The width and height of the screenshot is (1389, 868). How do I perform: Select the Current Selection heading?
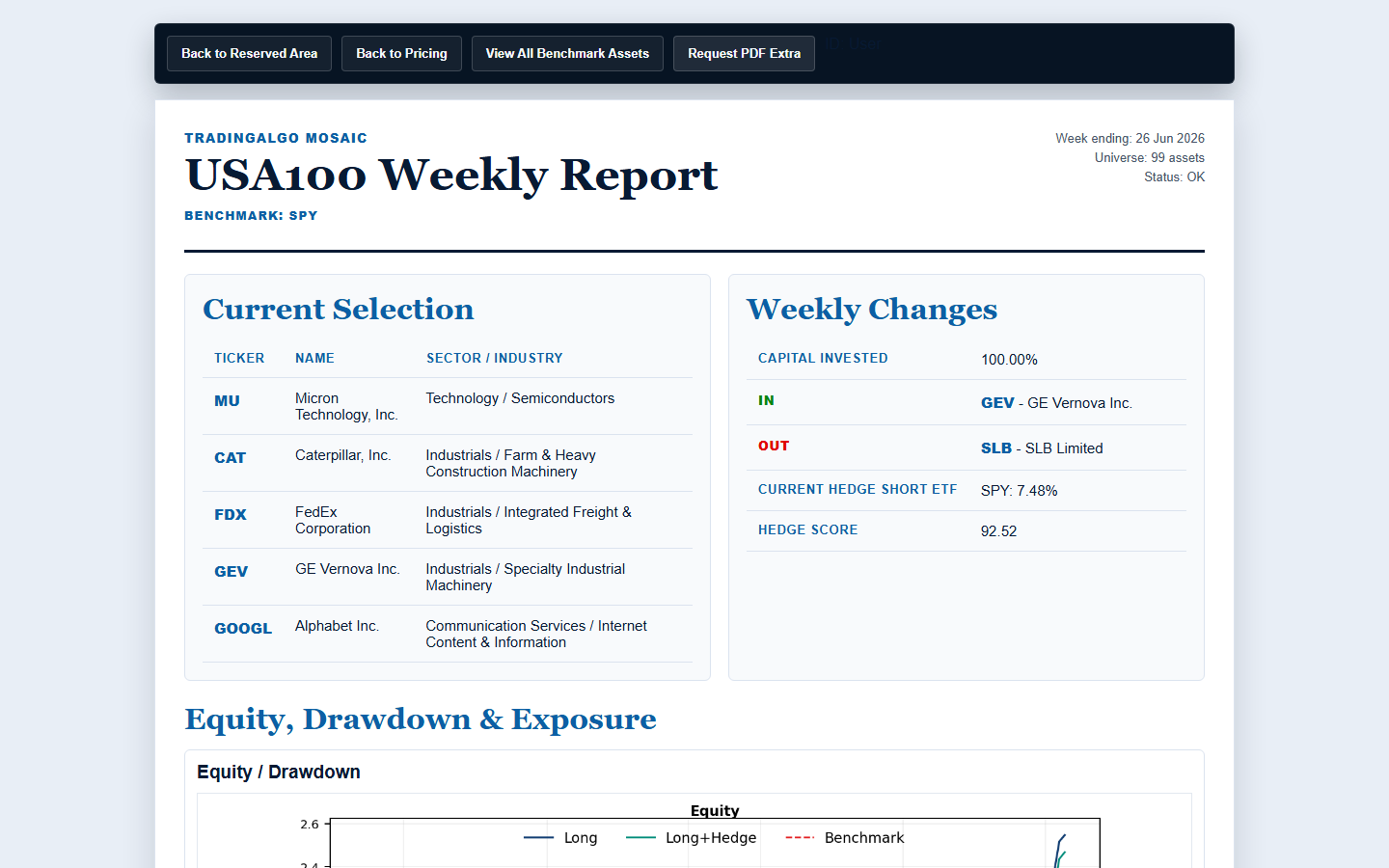[339, 310]
